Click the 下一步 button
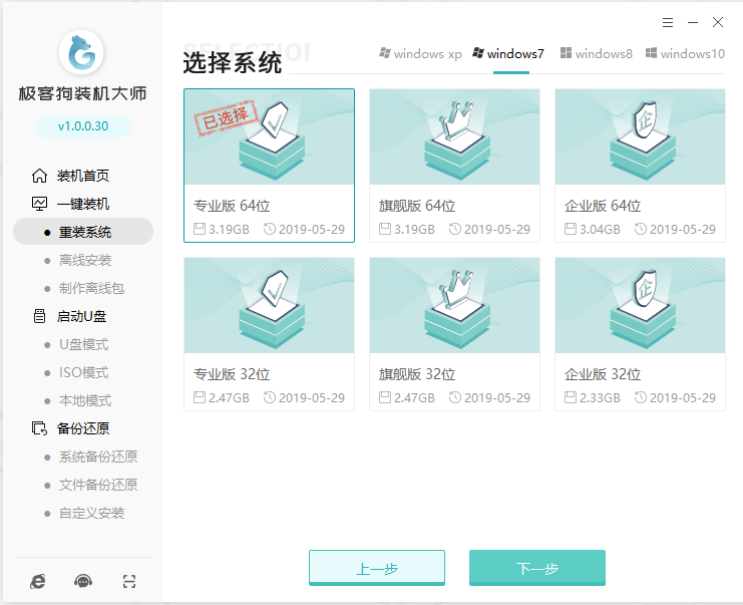 pos(537,568)
